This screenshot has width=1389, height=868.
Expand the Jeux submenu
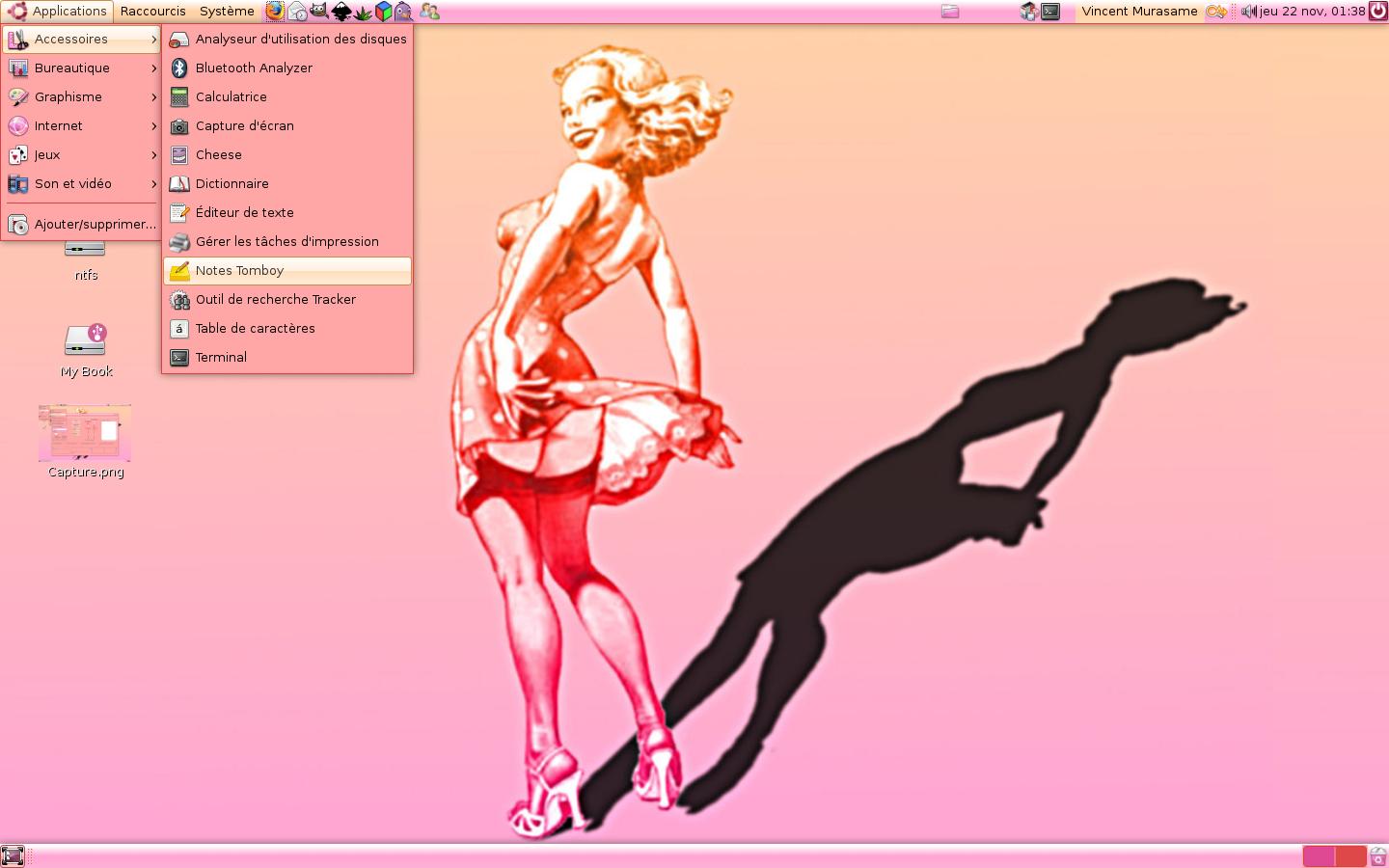point(82,155)
